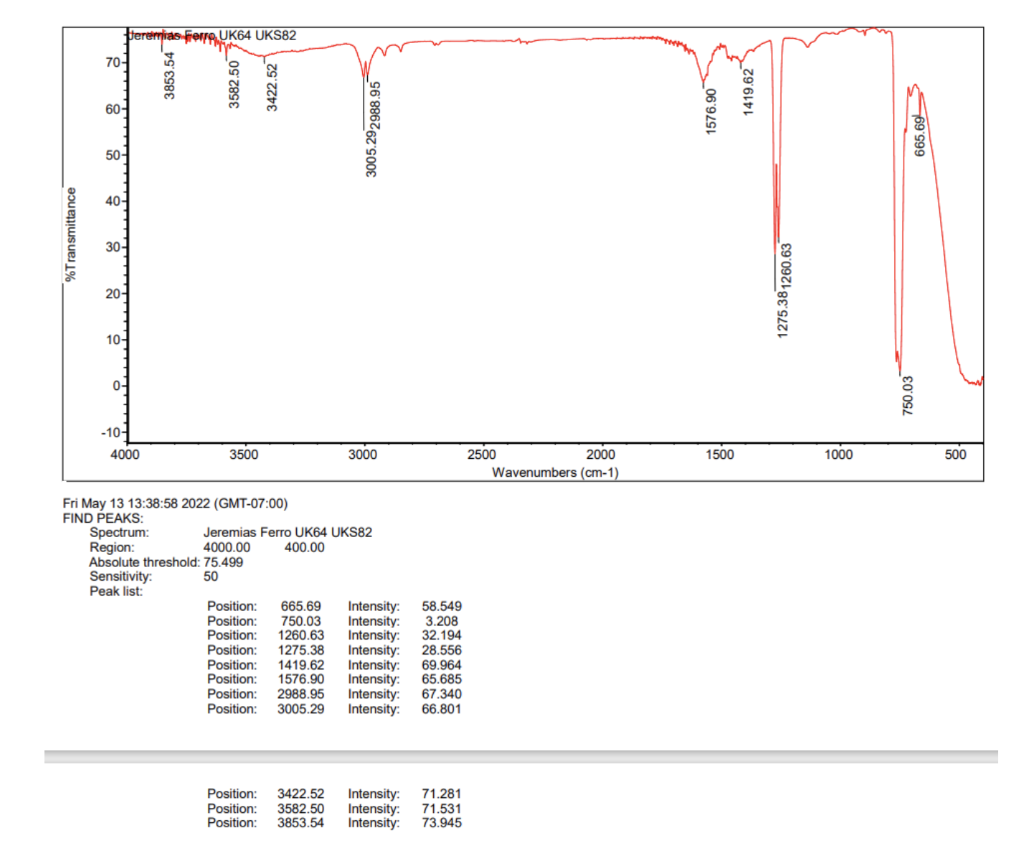Select intensity value 3.208
The image size is (1024, 856).
click(x=442, y=622)
